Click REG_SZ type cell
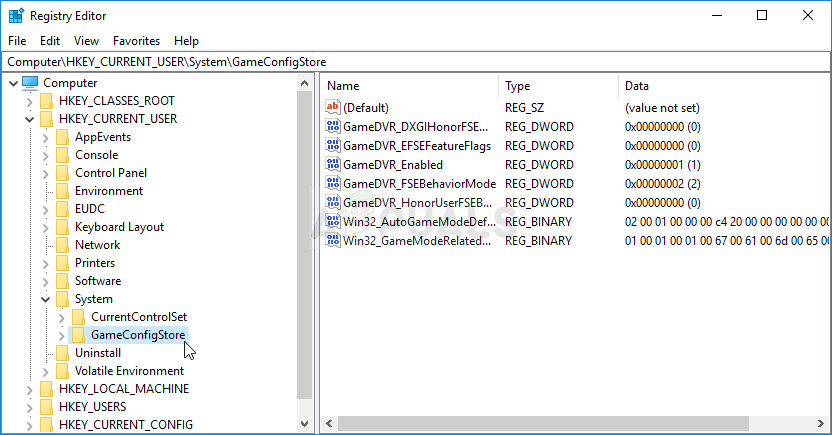This screenshot has width=832, height=435. pyautogui.click(x=524, y=108)
